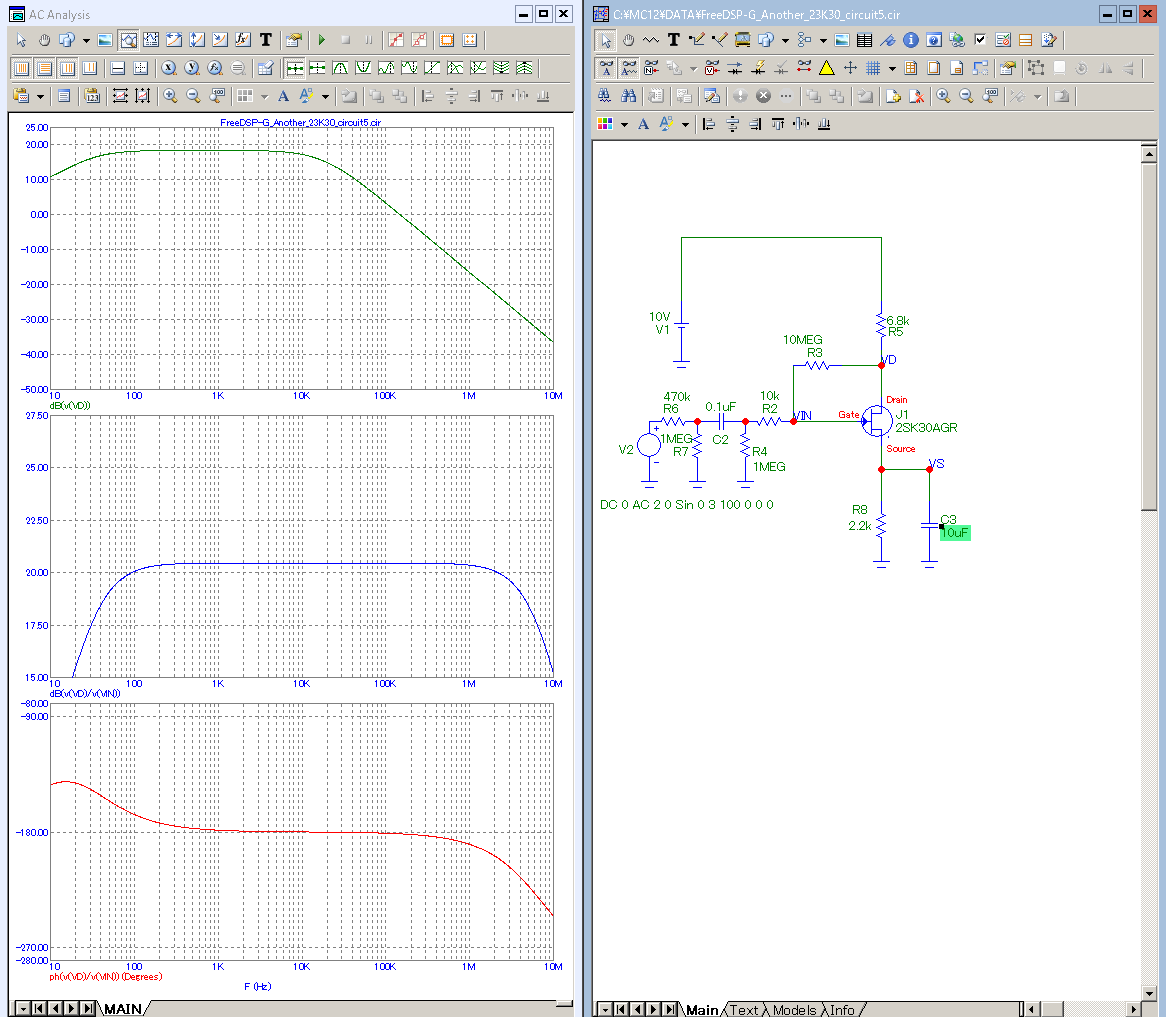Click the checkmark box icon in schematic toolbar
Image resolution: width=1166 pixels, height=1017 pixels.
tap(980, 40)
